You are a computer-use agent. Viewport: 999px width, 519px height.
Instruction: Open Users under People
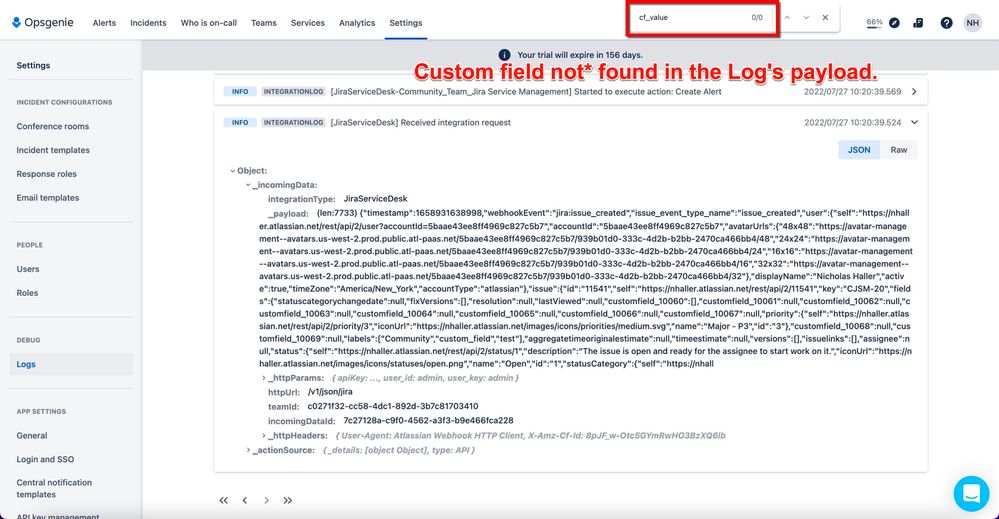pos(28,269)
